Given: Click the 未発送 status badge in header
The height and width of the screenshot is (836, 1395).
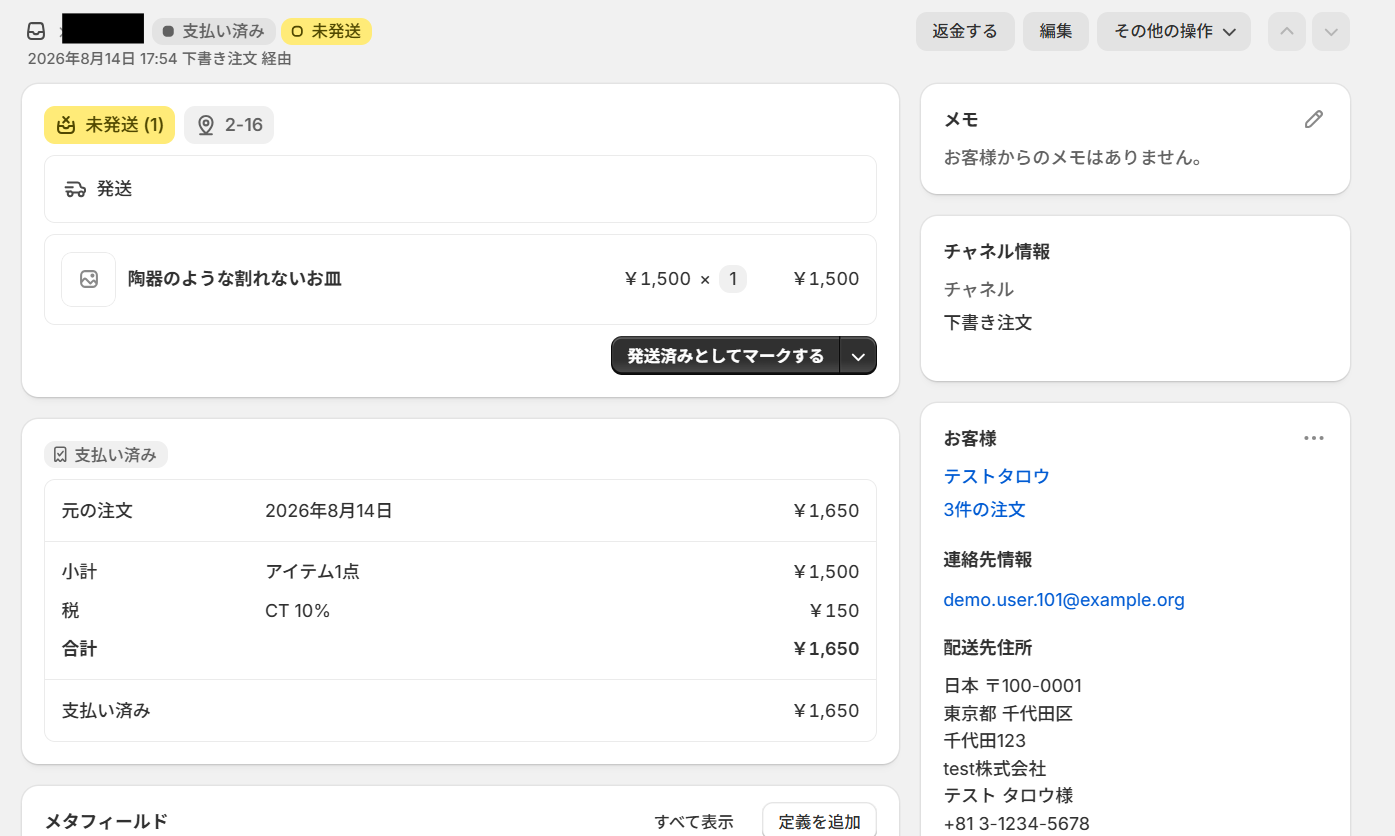Looking at the screenshot, I should [x=326, y=31].
